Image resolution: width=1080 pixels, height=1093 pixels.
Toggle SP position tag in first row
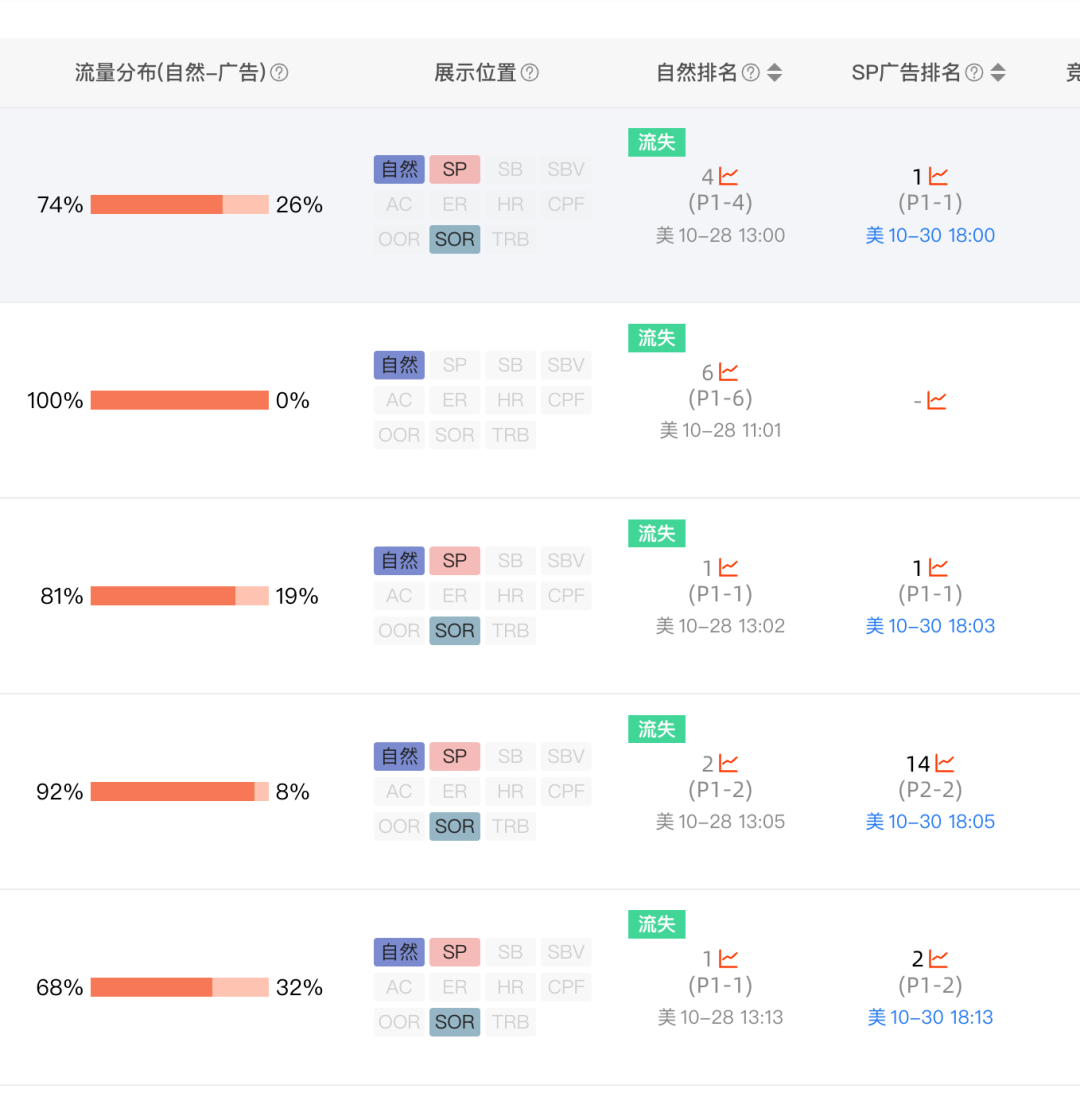click(x=455, y=169)
